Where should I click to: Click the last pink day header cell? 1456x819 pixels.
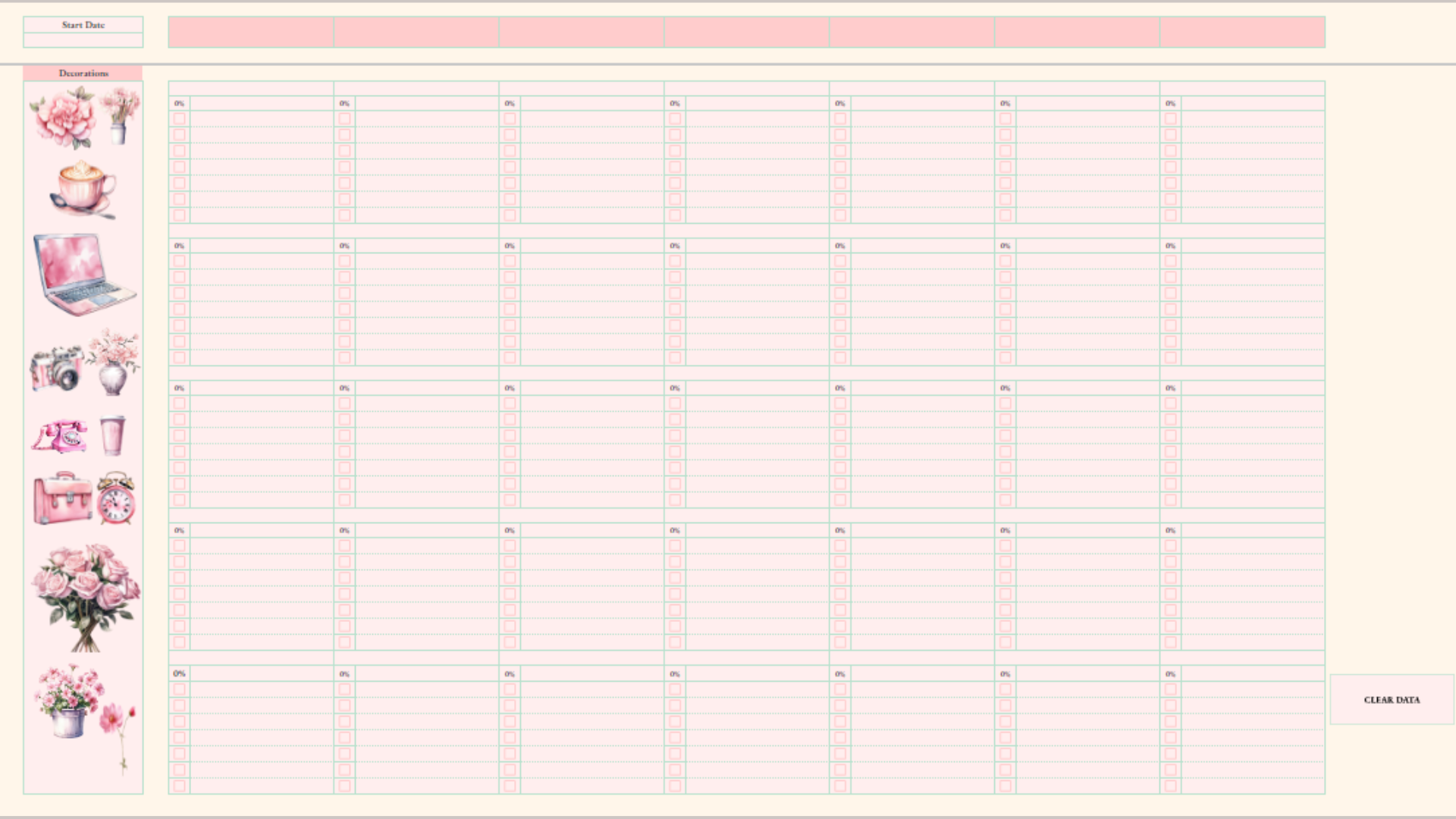coord(1242,33)
